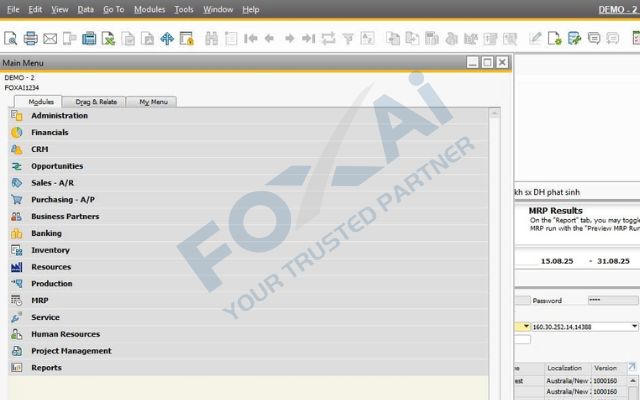Open the Help menu
This screenshot has width=640, height=400.
point(251,9)
